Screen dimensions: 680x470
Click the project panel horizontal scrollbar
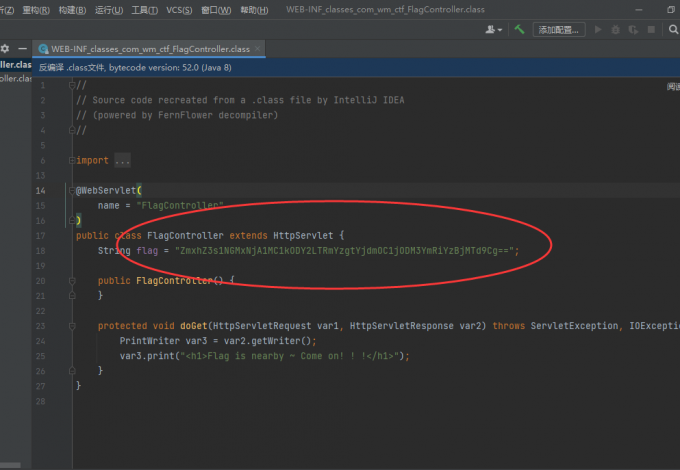(10, 465)
